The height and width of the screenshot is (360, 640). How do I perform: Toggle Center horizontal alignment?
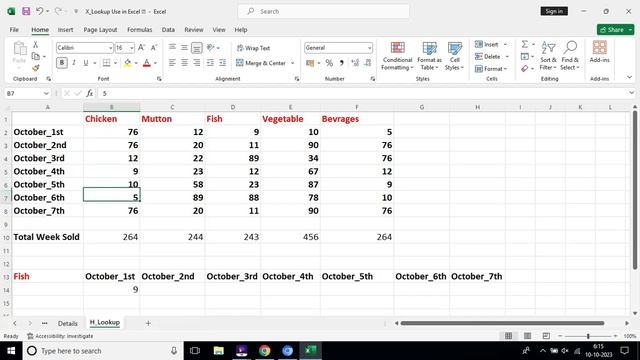[x=184, y=63]
